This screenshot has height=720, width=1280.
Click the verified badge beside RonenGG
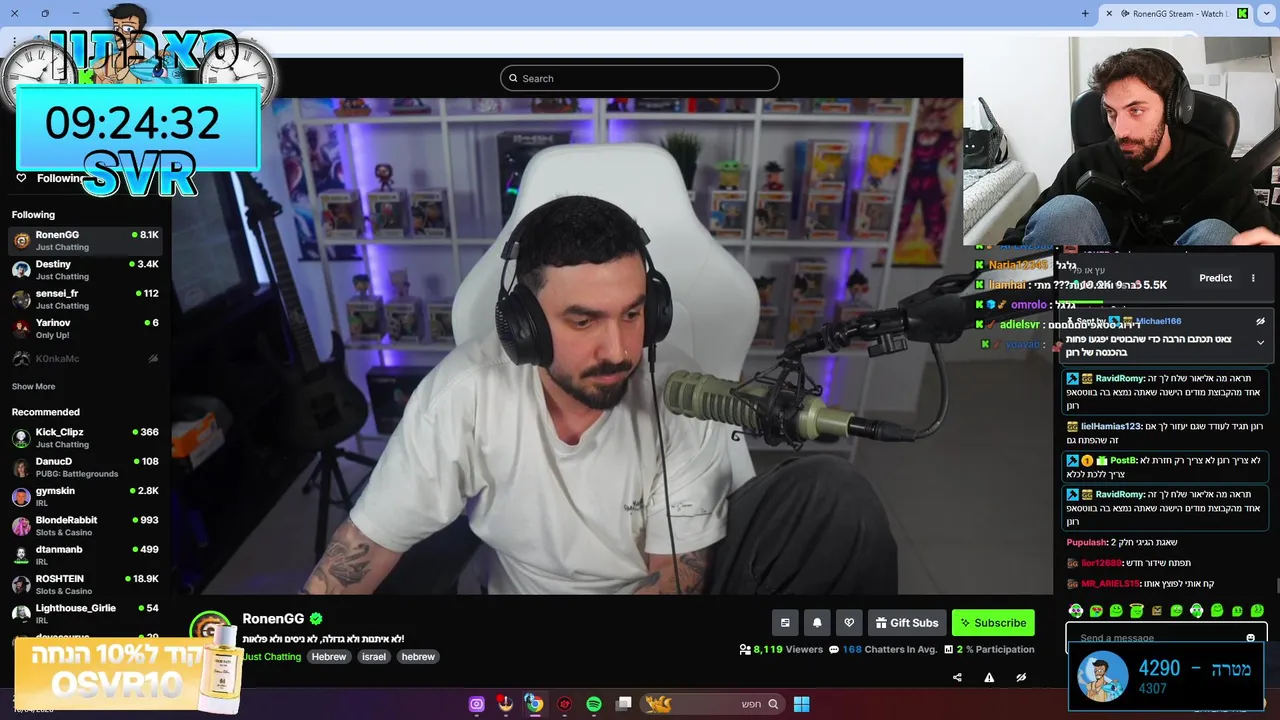click(316, 619)
